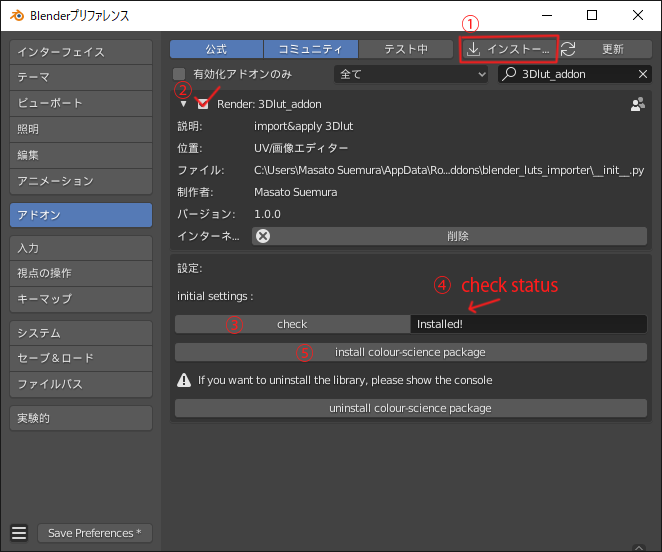
Task: Enable the 有効化アドオンのみ checkbox
Action: coord(179,74)
